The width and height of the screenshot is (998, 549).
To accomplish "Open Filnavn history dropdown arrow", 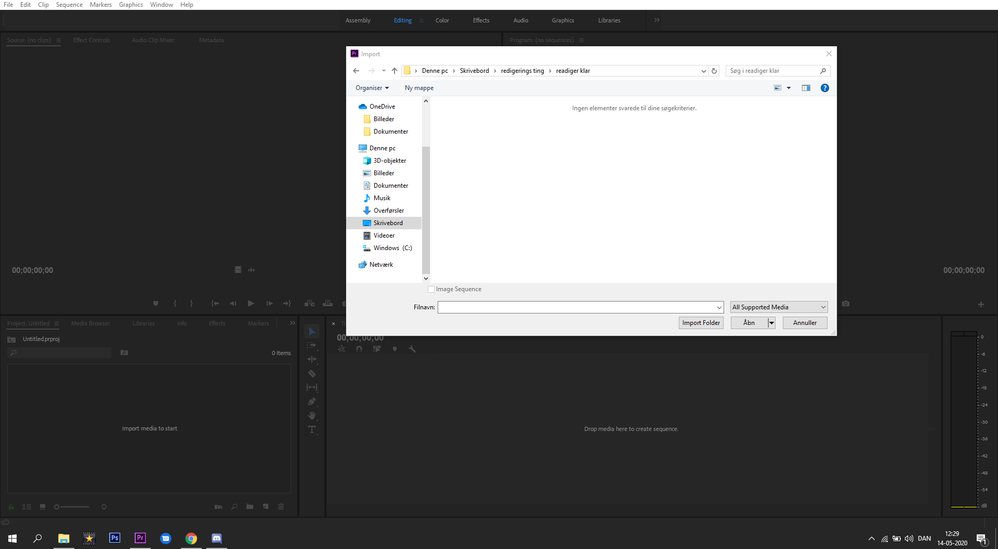I will (719, 307).
